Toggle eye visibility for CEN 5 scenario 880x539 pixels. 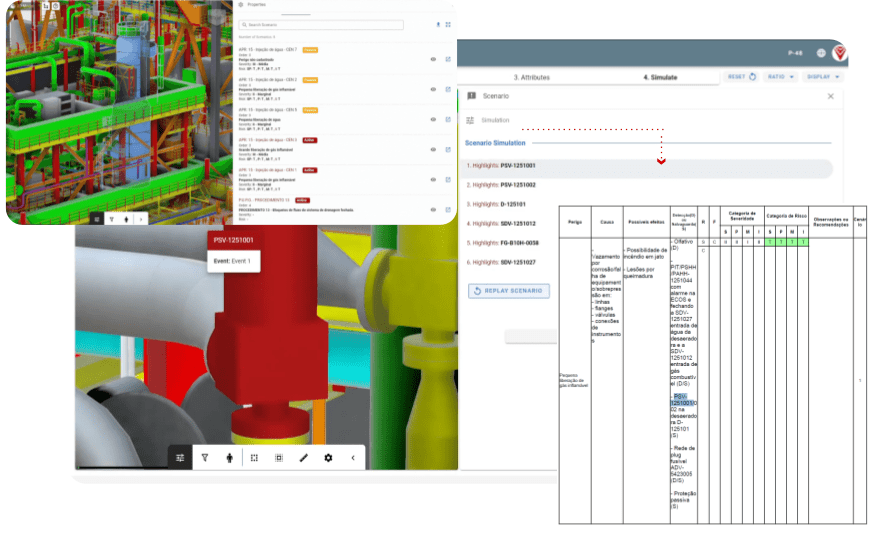[433, 120]
